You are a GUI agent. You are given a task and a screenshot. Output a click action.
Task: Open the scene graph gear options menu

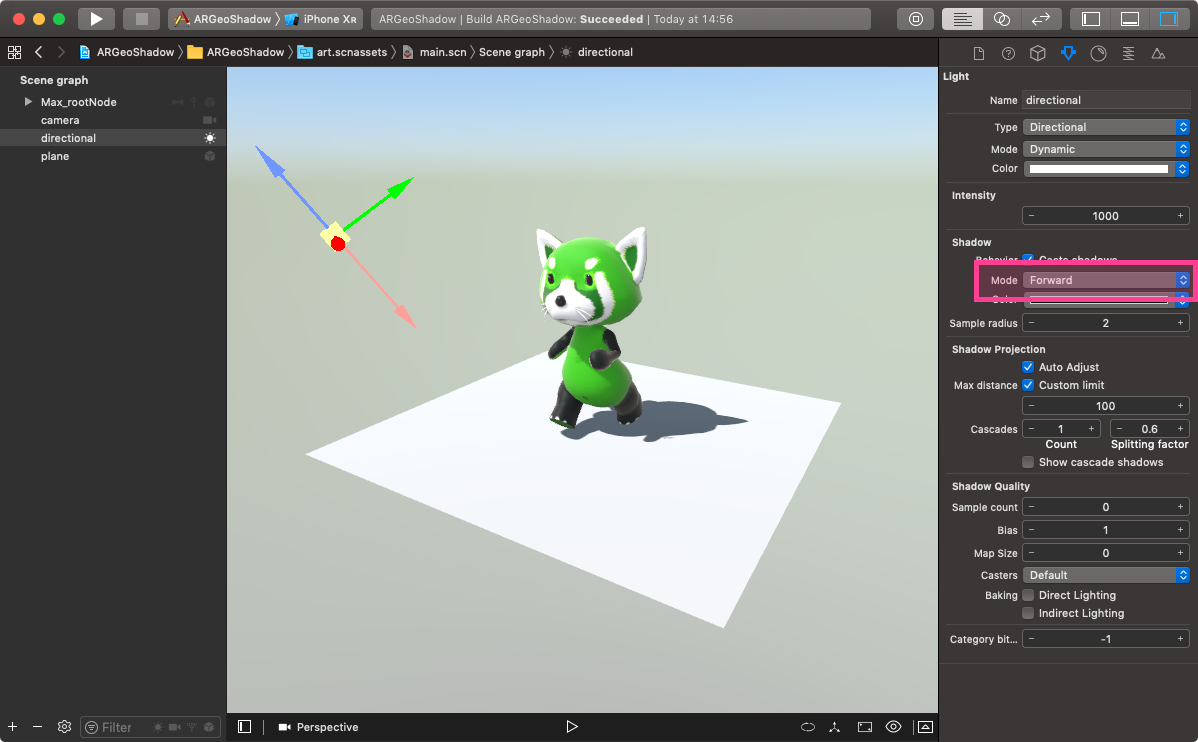click(x=64, y=727)
